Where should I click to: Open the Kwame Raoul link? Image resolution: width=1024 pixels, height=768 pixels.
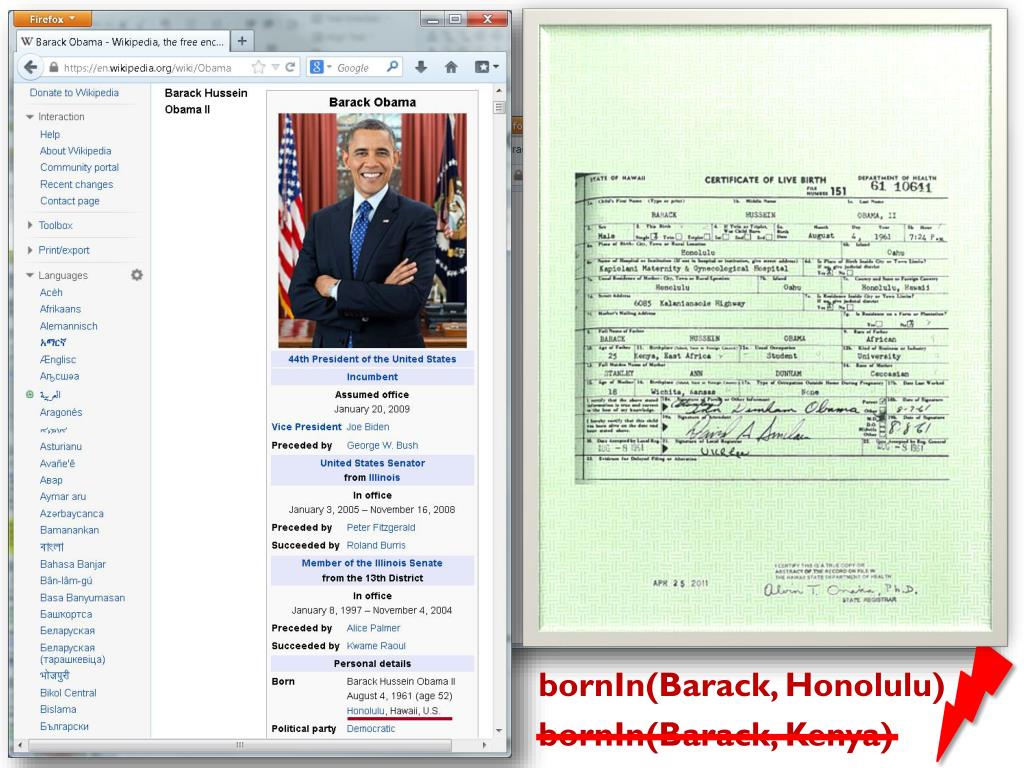(x=376, y=646)
